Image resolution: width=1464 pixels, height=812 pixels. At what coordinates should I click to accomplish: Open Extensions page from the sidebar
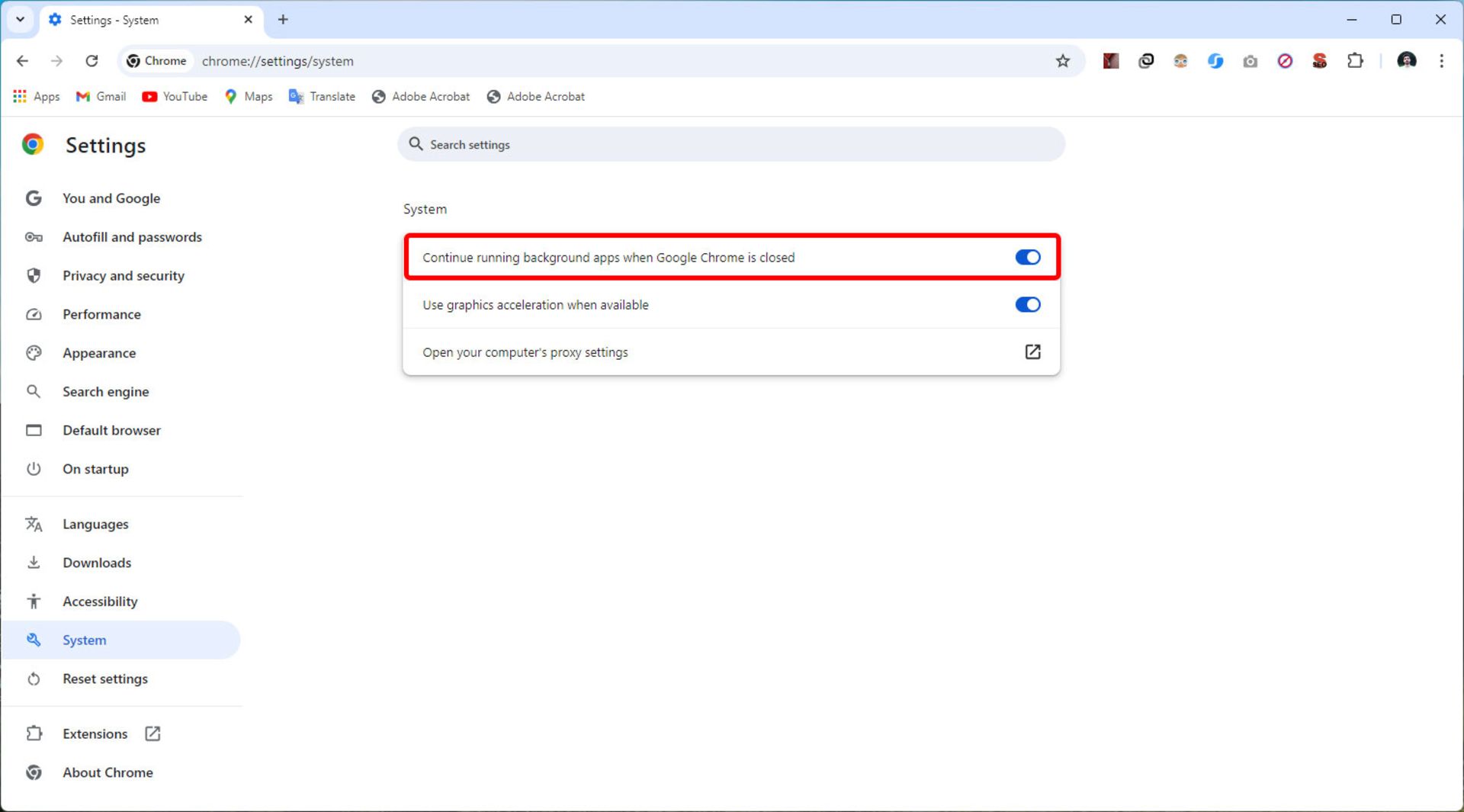coord(95,733)
